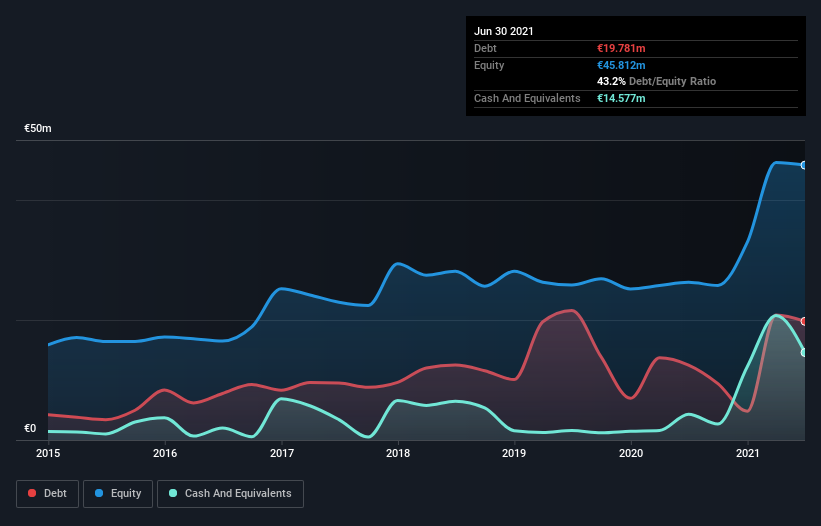Select the Equity endpoint marker on chart
Viewport: 821px width, 526px height.
pyautogui.click(x=804, y=165)
